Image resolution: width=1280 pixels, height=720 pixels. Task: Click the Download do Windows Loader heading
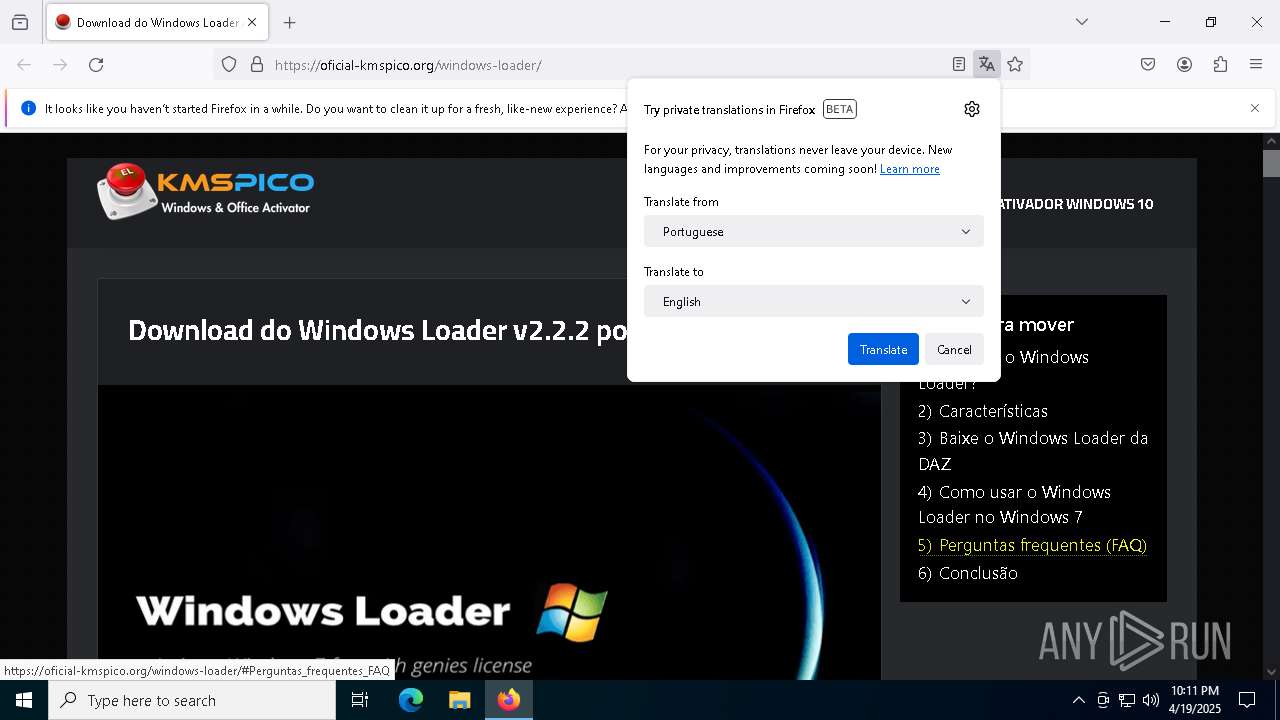378,330
